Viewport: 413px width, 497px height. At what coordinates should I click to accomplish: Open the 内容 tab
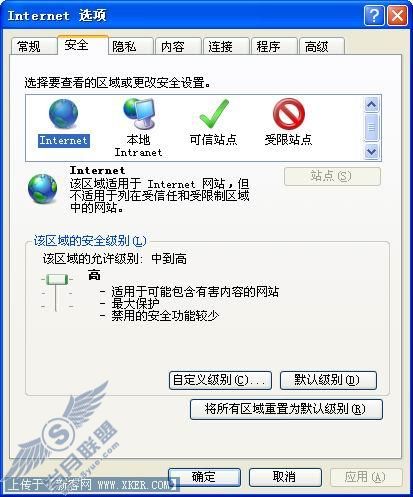click(x=178, y=46)
